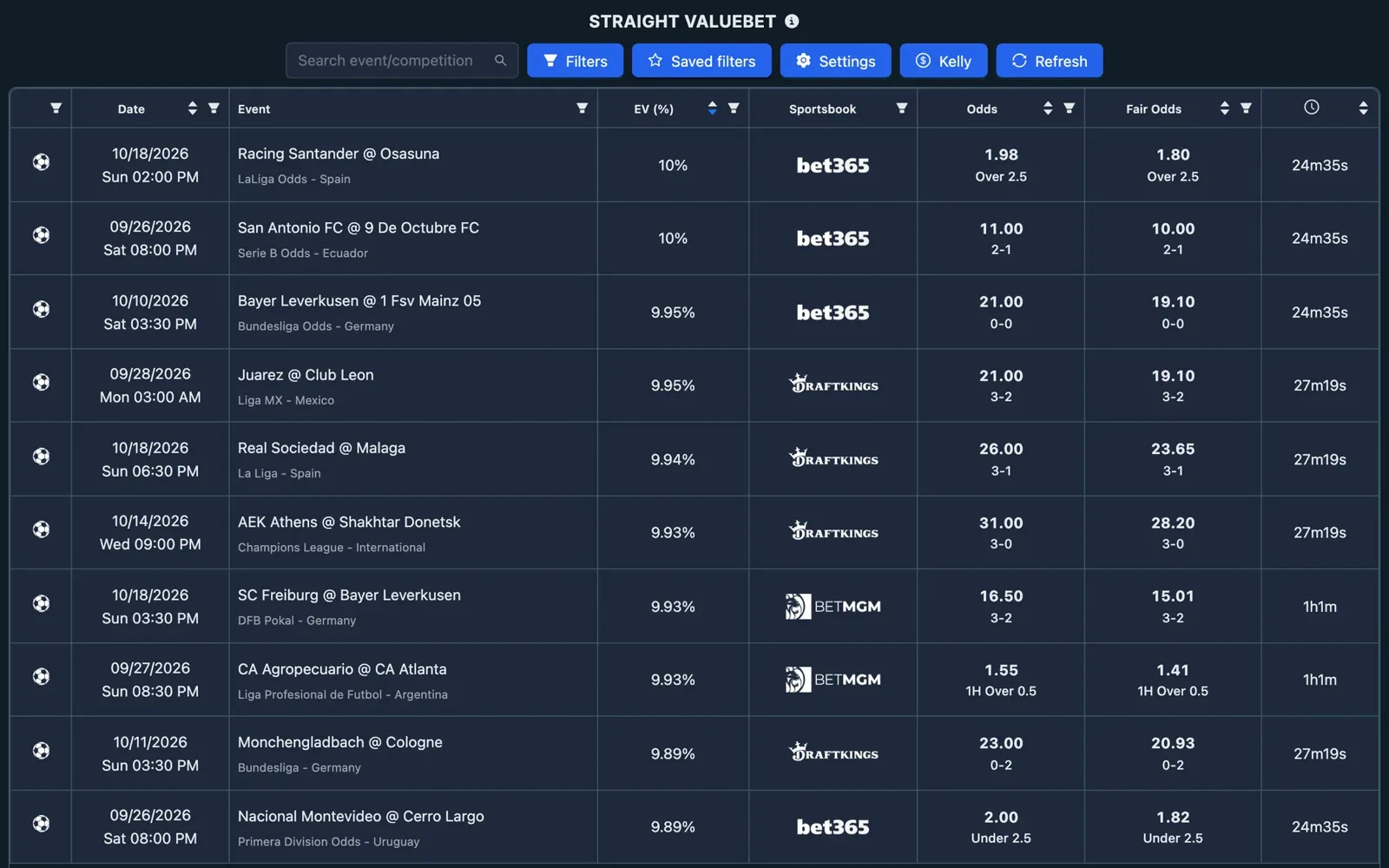The image size is (1389, 868).
Task: Click soccer icon for AEK Athens row
Action: [x=41, y=529]
